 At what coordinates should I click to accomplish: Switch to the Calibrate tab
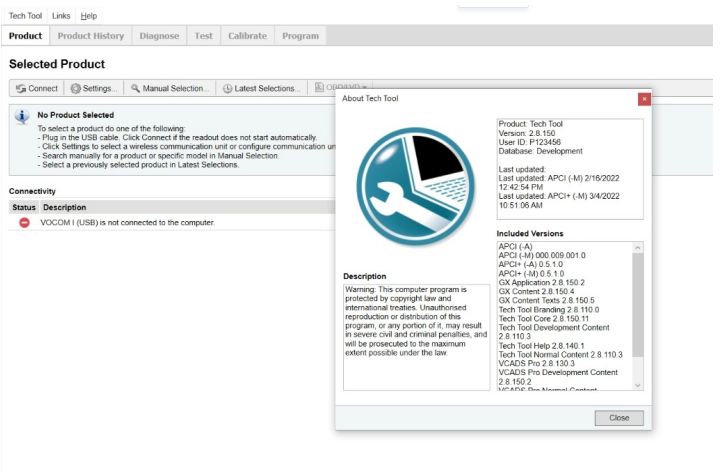247,36
